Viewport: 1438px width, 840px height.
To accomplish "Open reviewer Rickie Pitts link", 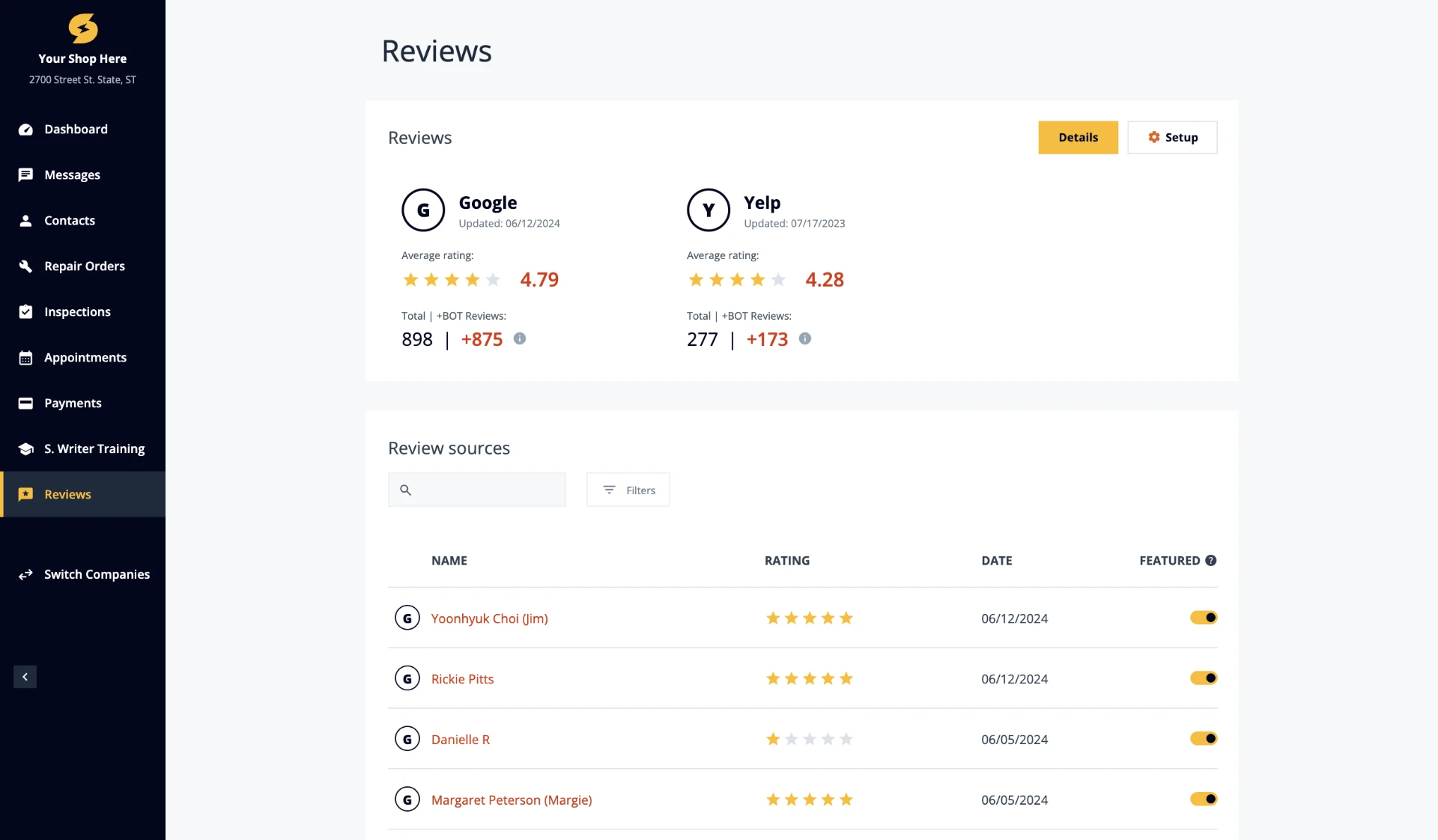I will [x=462, y=680].
